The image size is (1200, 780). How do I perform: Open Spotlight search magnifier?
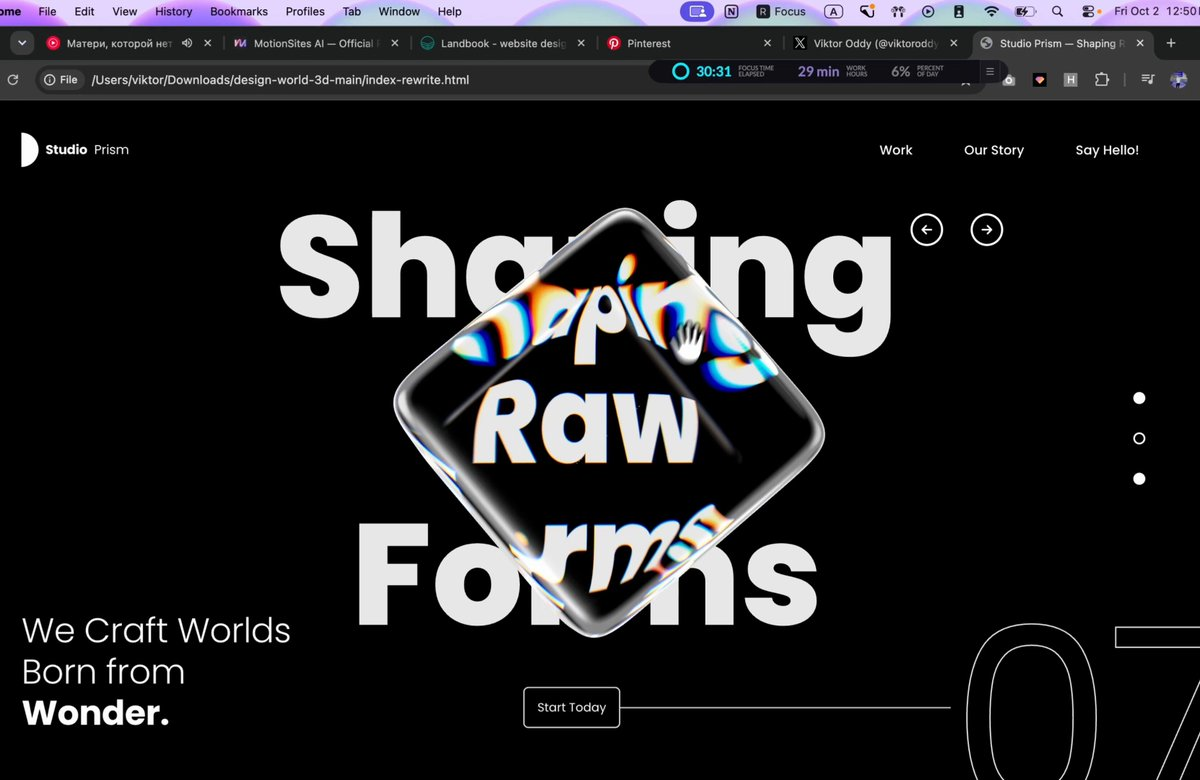(x=1057, y=11)
